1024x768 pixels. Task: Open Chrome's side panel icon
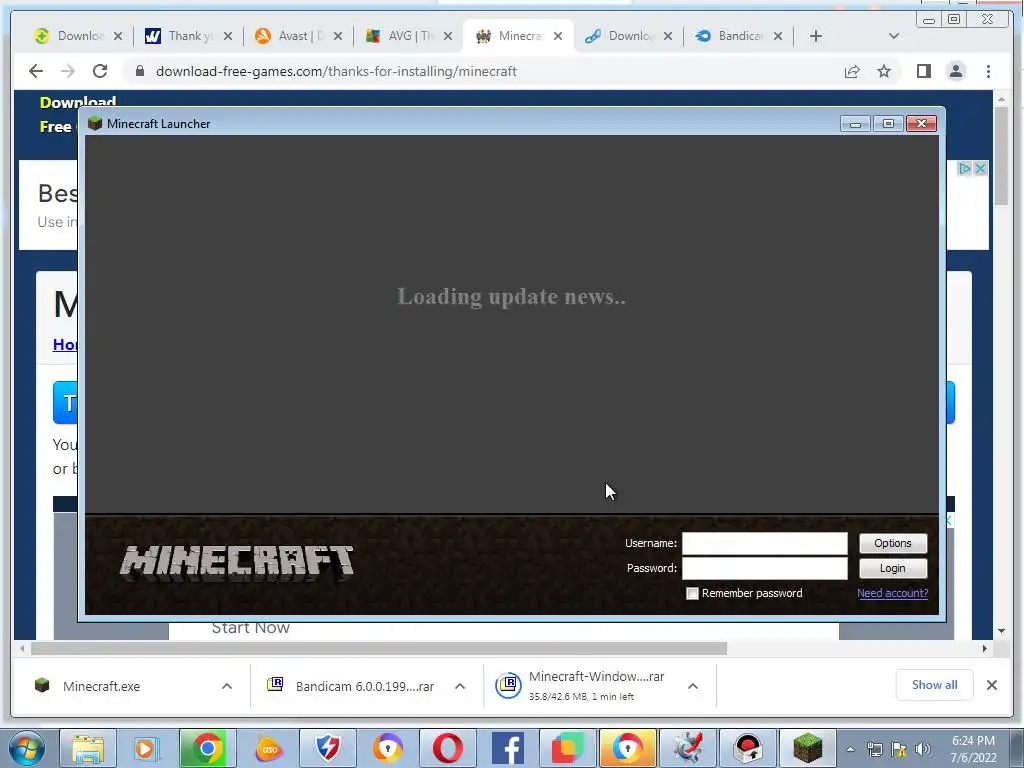[x=923, y=71]
